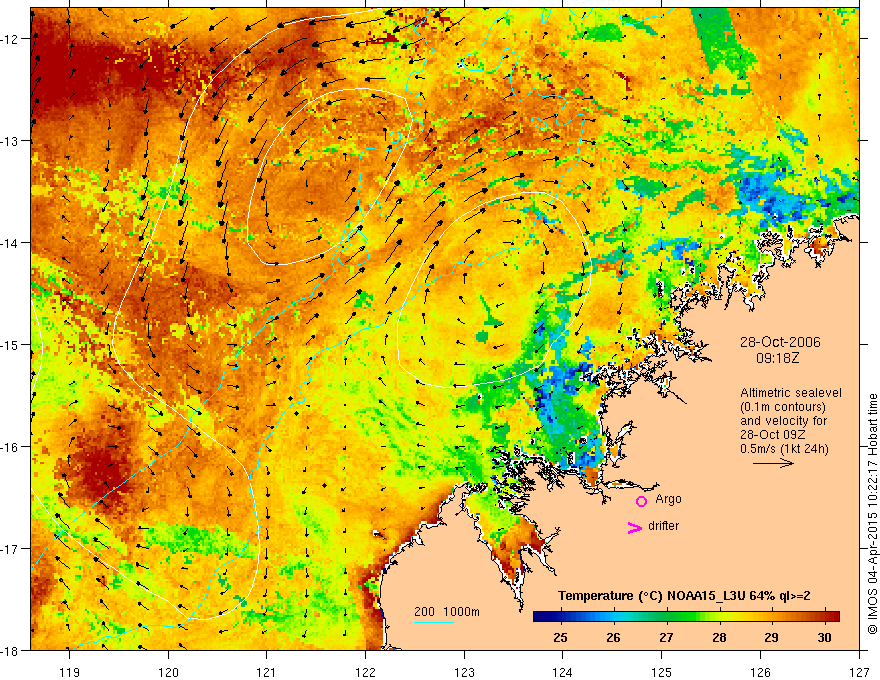Click the color bar value 27
Screen dimensions: 880x680
(666, 637)
